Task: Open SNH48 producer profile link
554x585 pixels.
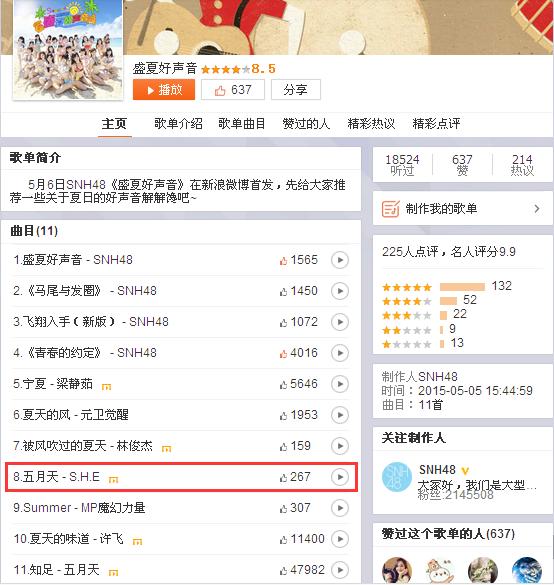Action: point(437,469)
